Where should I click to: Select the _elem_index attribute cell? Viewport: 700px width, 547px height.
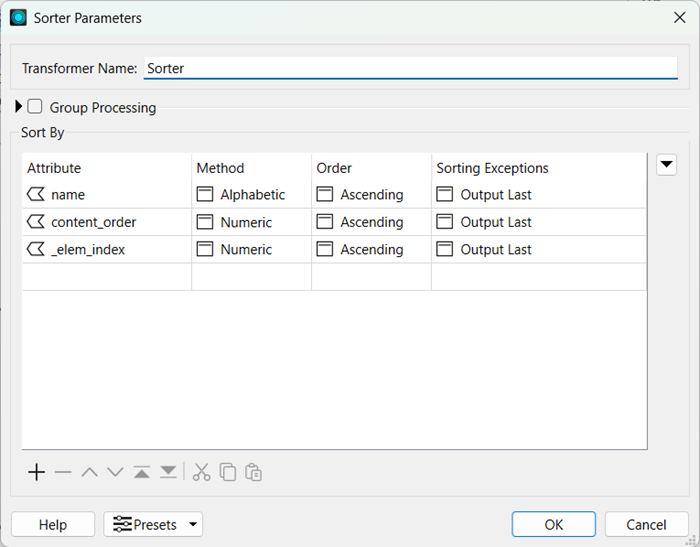click(107, 249)
